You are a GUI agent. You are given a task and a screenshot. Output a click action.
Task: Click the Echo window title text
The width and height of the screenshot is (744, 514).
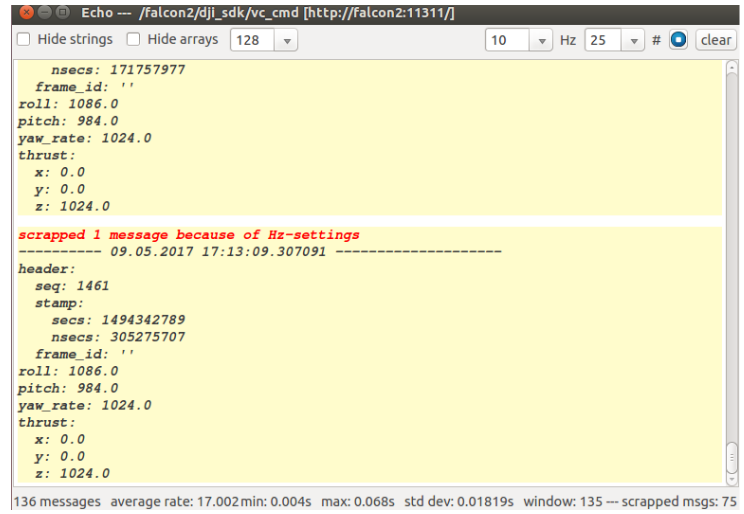point(268,12)
